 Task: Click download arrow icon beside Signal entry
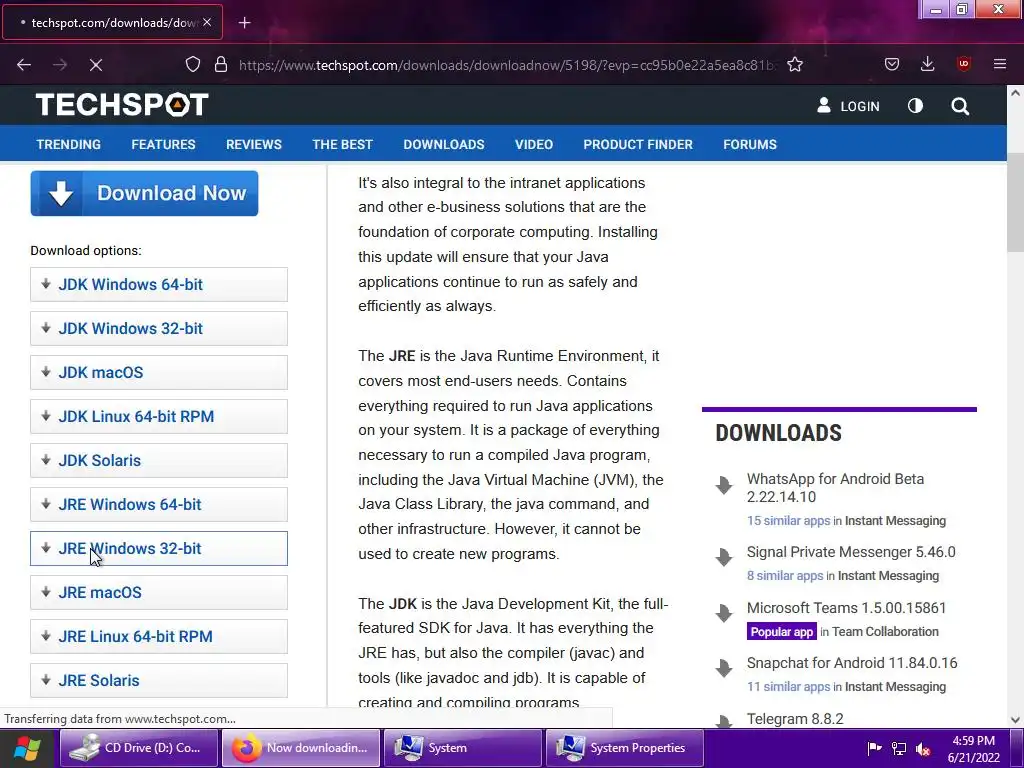724,557
